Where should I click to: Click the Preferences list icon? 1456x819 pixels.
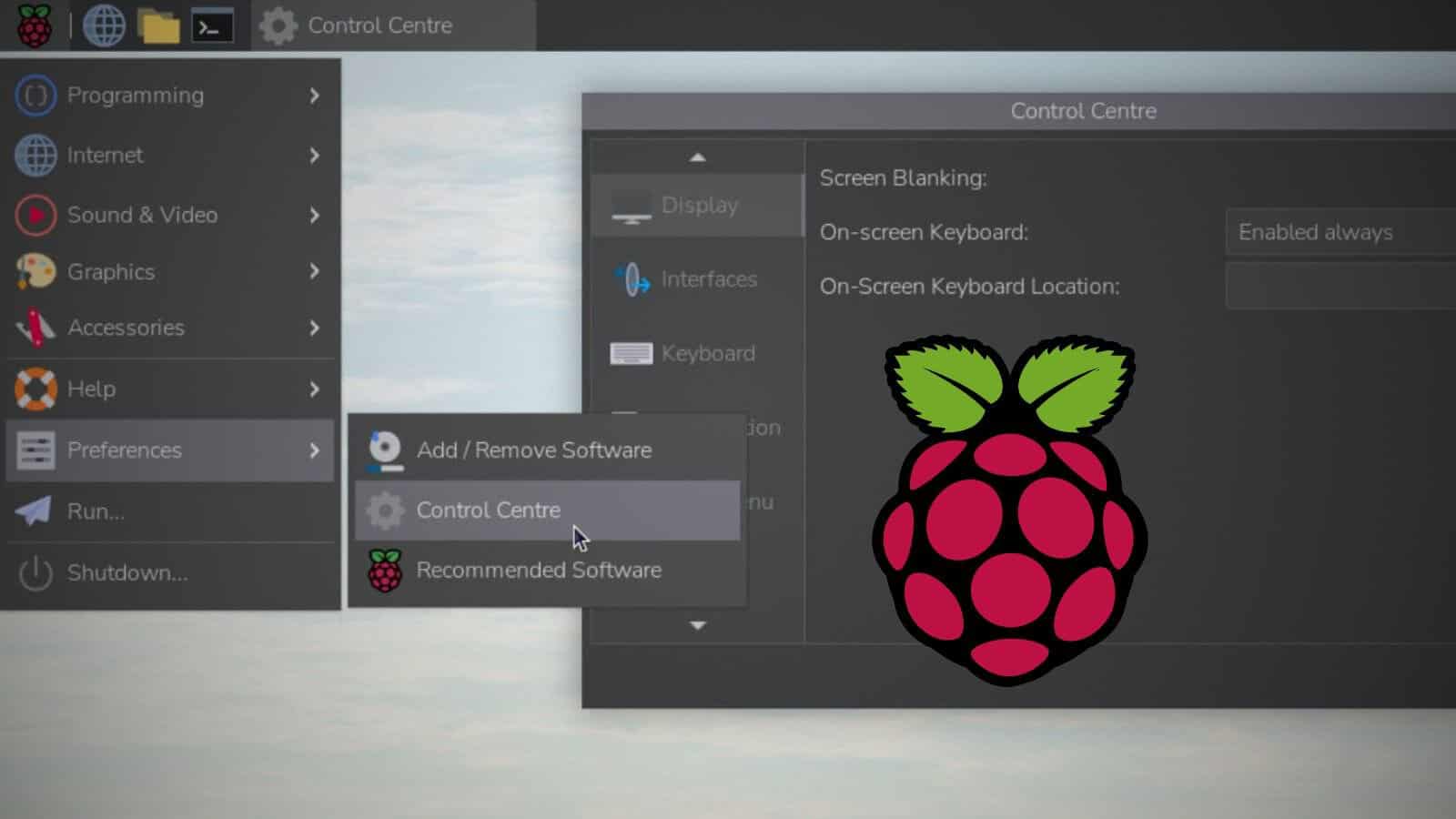[35, 450]
